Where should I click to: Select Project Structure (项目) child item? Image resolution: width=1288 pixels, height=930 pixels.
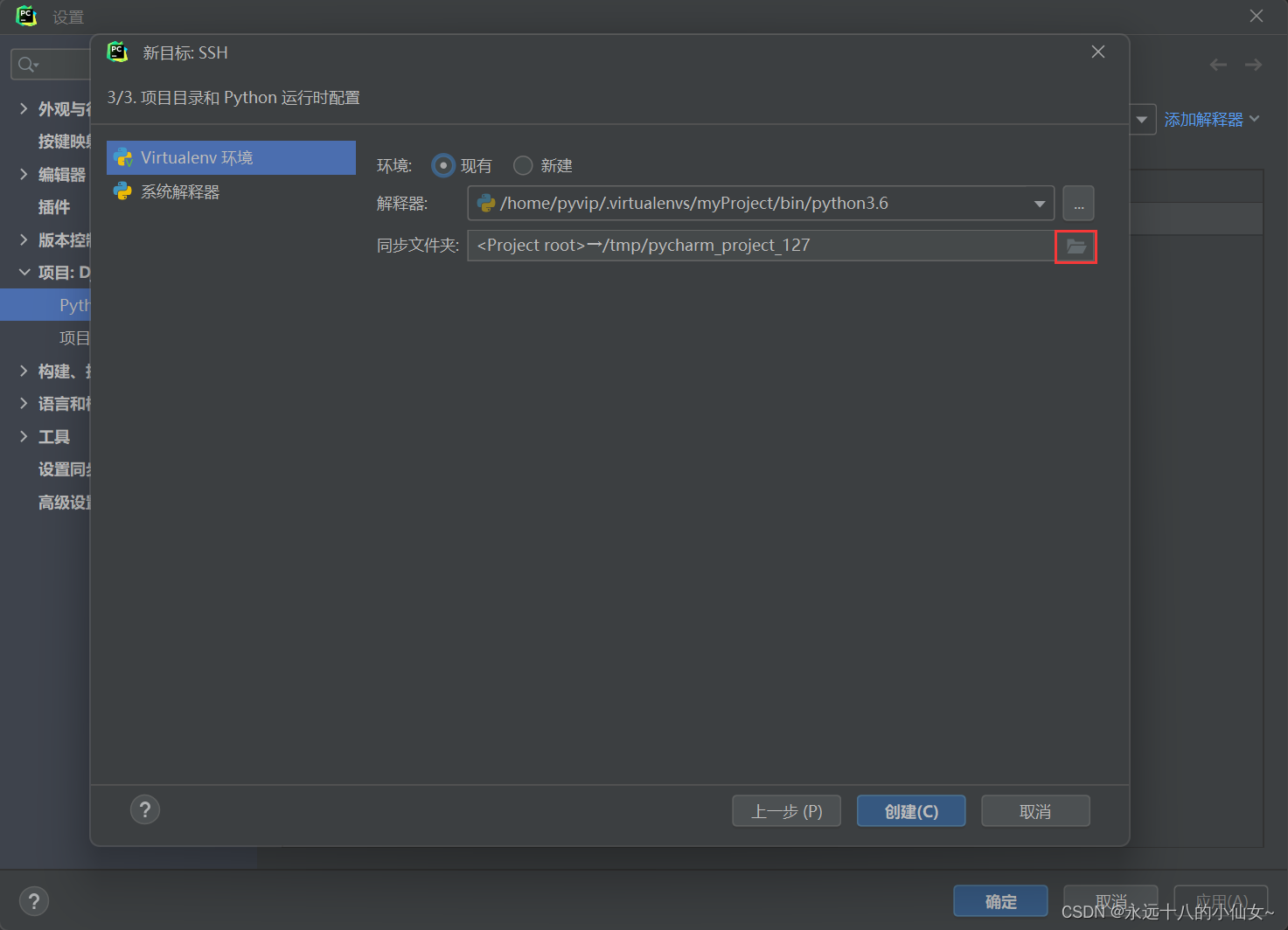click(74, 338)
